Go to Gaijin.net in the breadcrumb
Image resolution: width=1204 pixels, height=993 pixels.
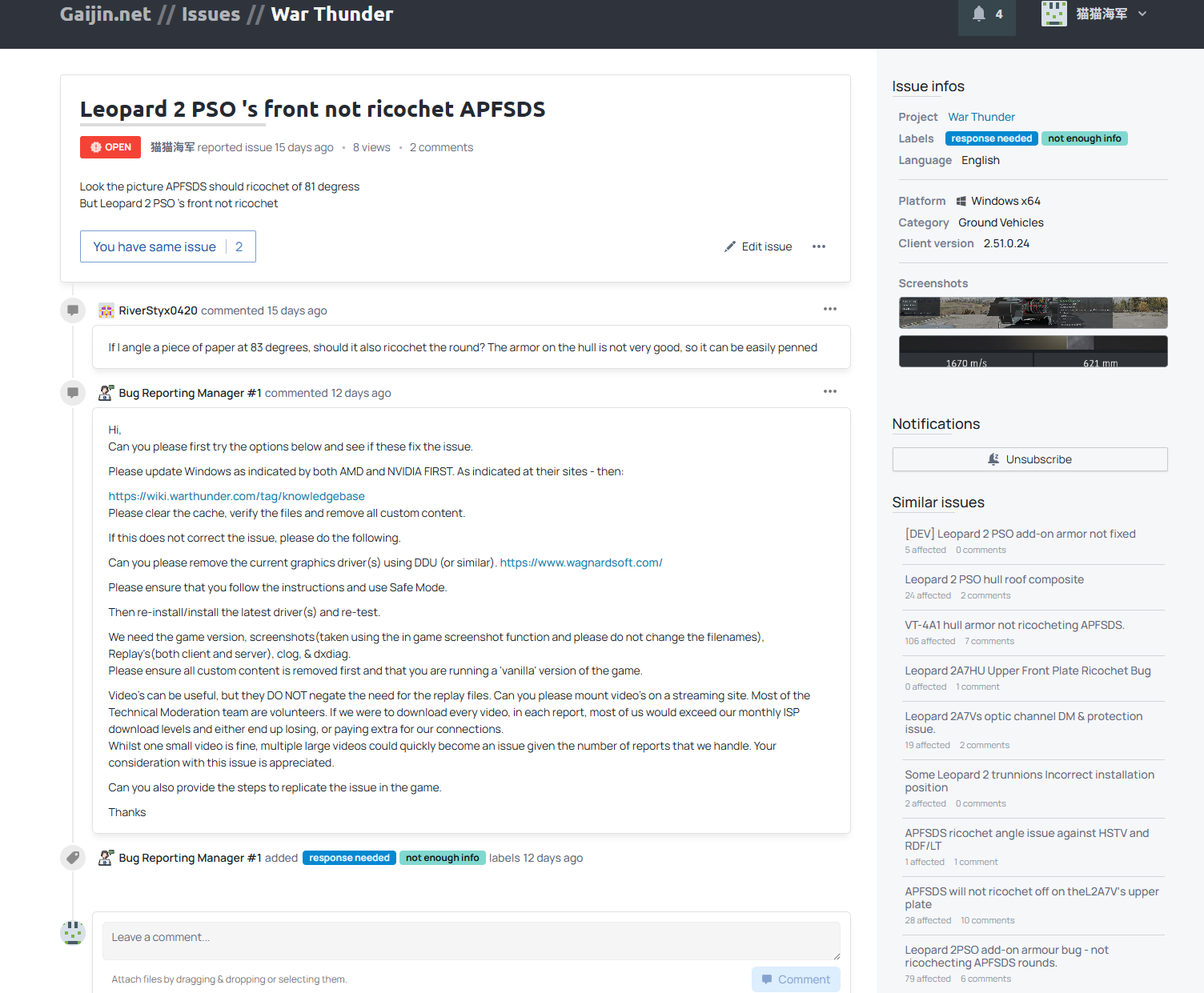105,14
